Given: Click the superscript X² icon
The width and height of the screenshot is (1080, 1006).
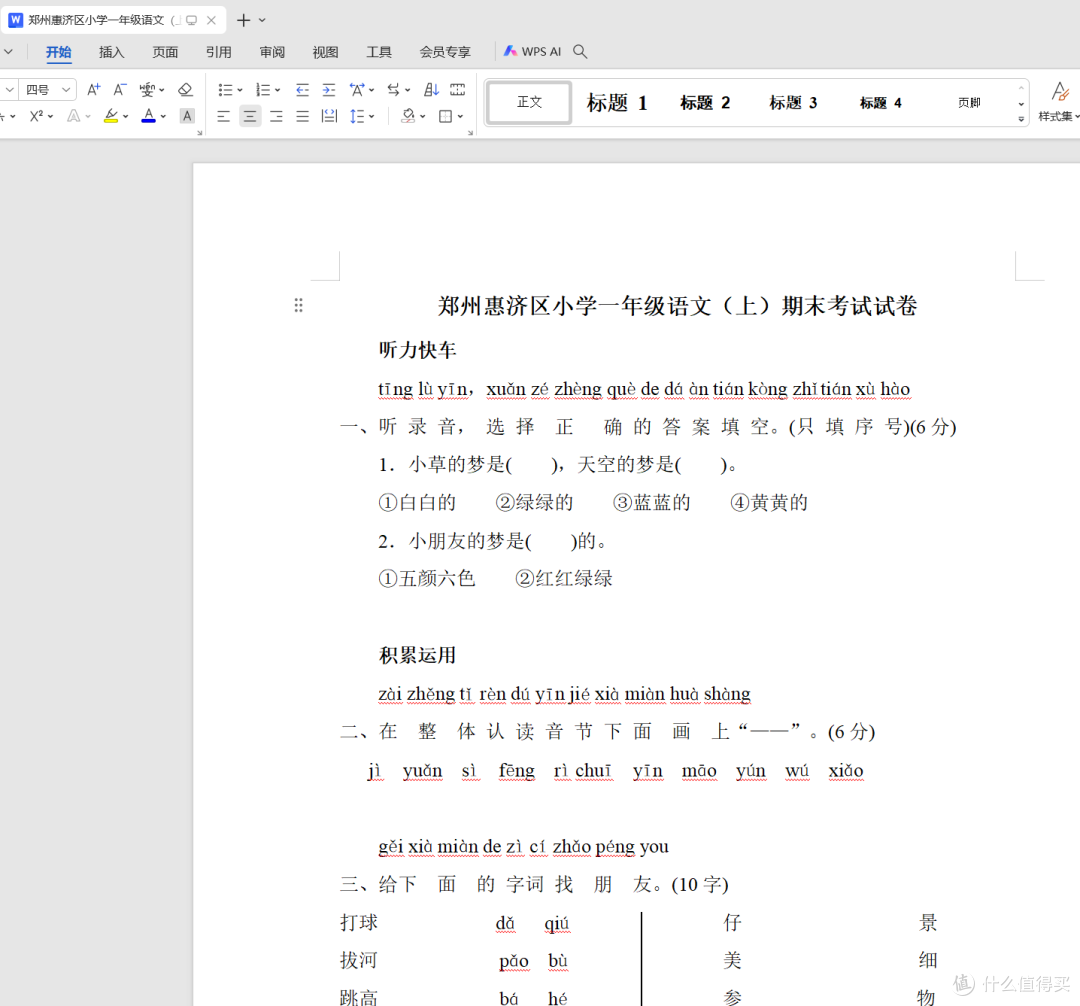Looking at the screenshot, I should click(x=37, y=116).
